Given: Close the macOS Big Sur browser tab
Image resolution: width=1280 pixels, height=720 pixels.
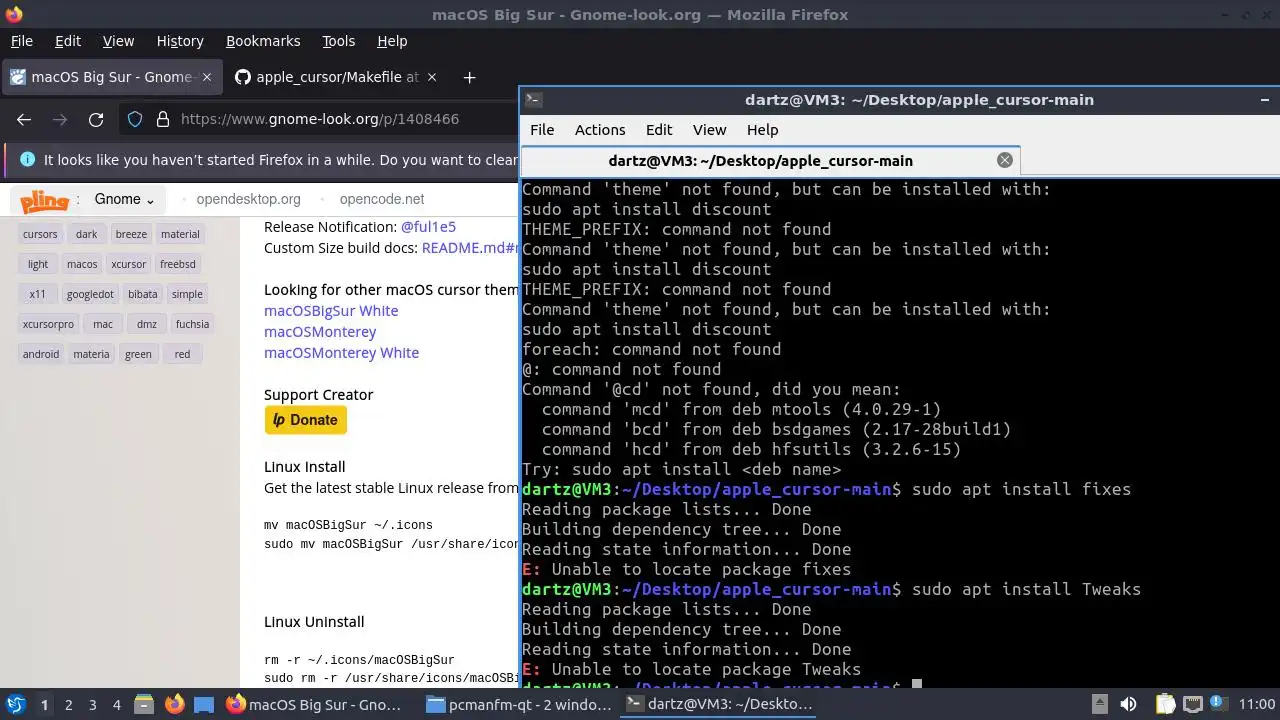Looking at the screenshot, I should [207, 77].
